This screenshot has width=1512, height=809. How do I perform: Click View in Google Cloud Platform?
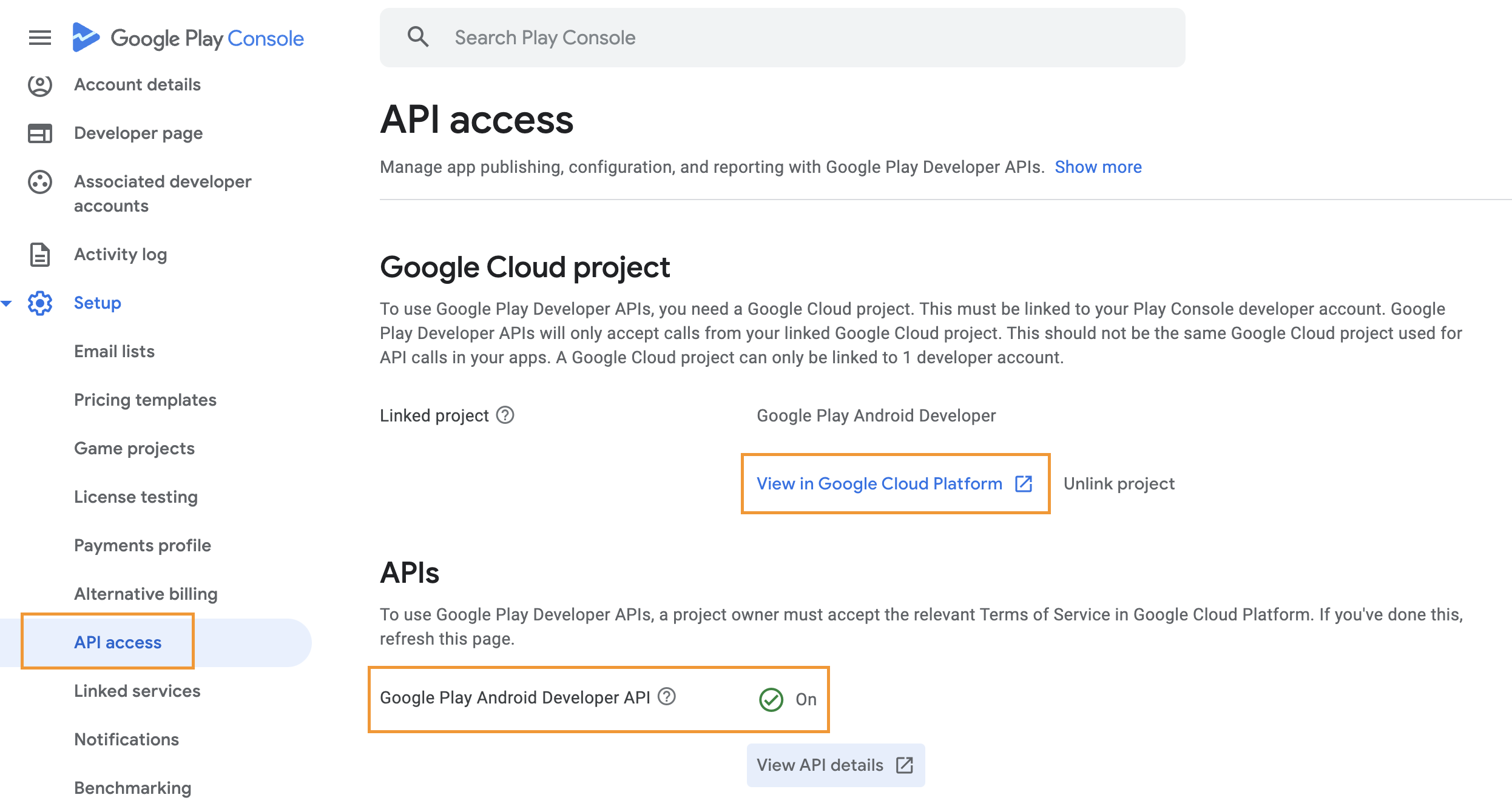pos(895,483)
